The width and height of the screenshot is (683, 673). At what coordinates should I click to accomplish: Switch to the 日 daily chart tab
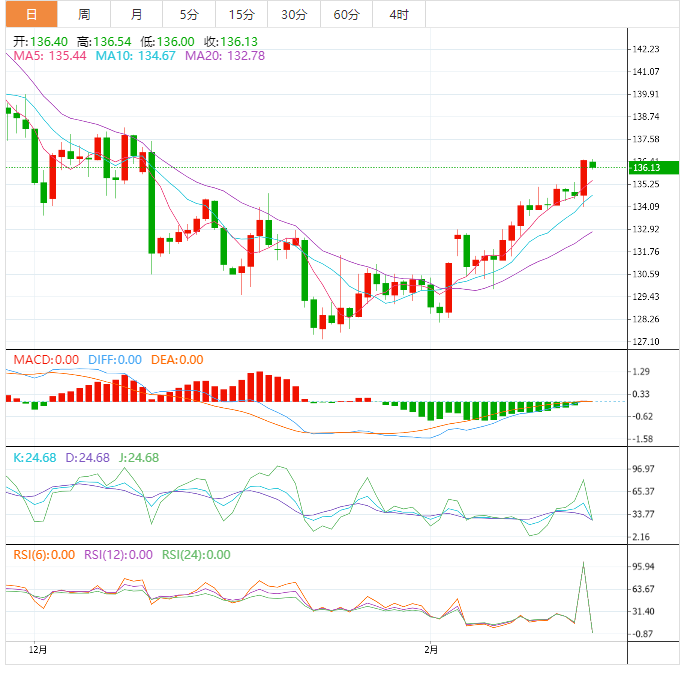(31, 14)
